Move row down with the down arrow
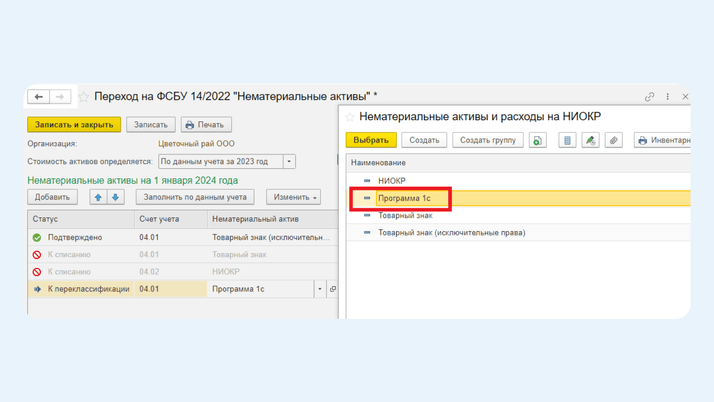 (x=115, y=197)
